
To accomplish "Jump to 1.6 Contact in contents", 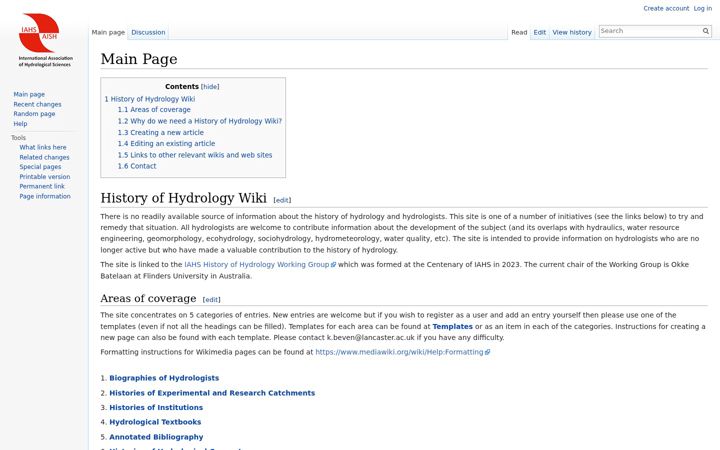I will [137, 166].
